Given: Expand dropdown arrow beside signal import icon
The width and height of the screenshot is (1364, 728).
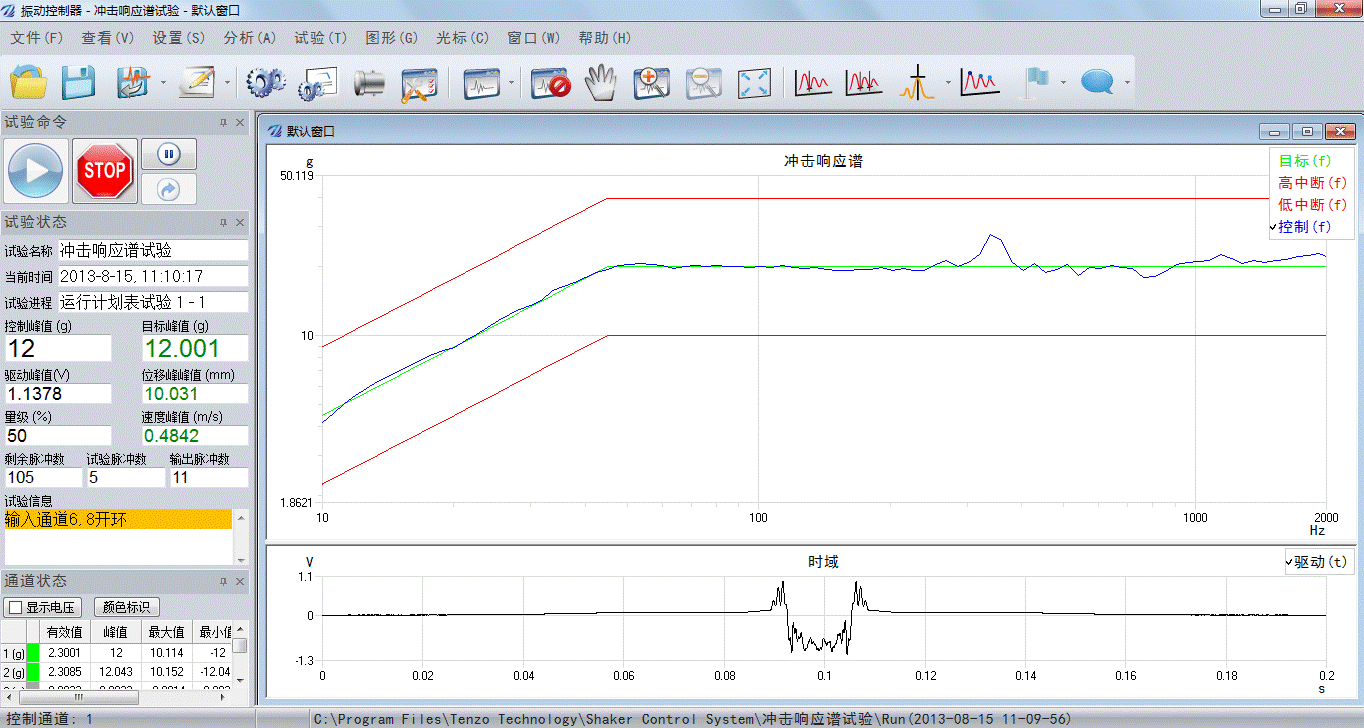Looking at the screenshot, I should [x=163, y=83].
